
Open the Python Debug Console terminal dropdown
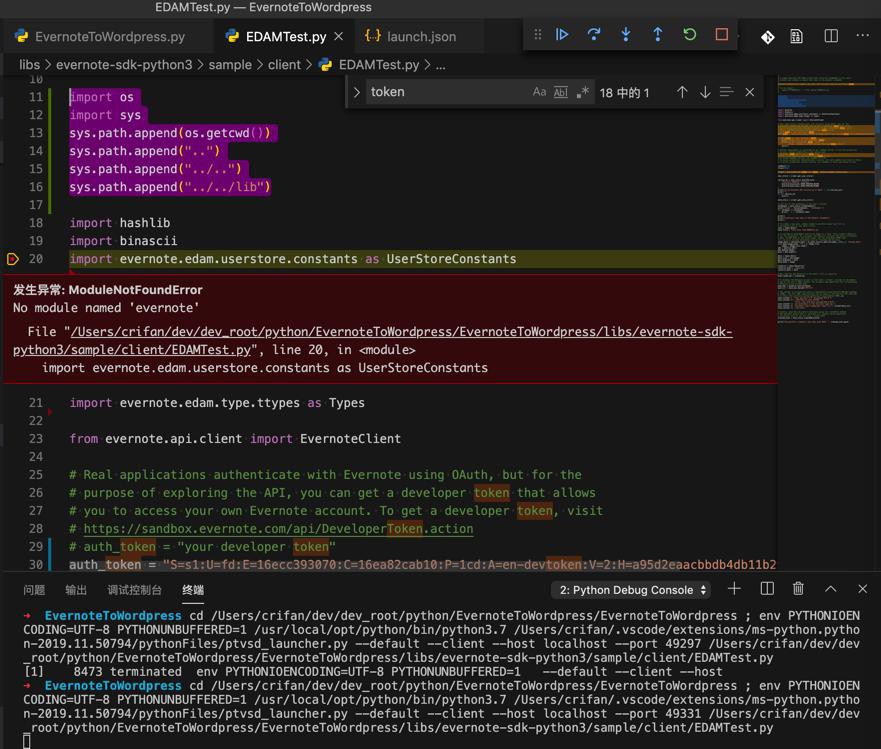click(631, 590)
